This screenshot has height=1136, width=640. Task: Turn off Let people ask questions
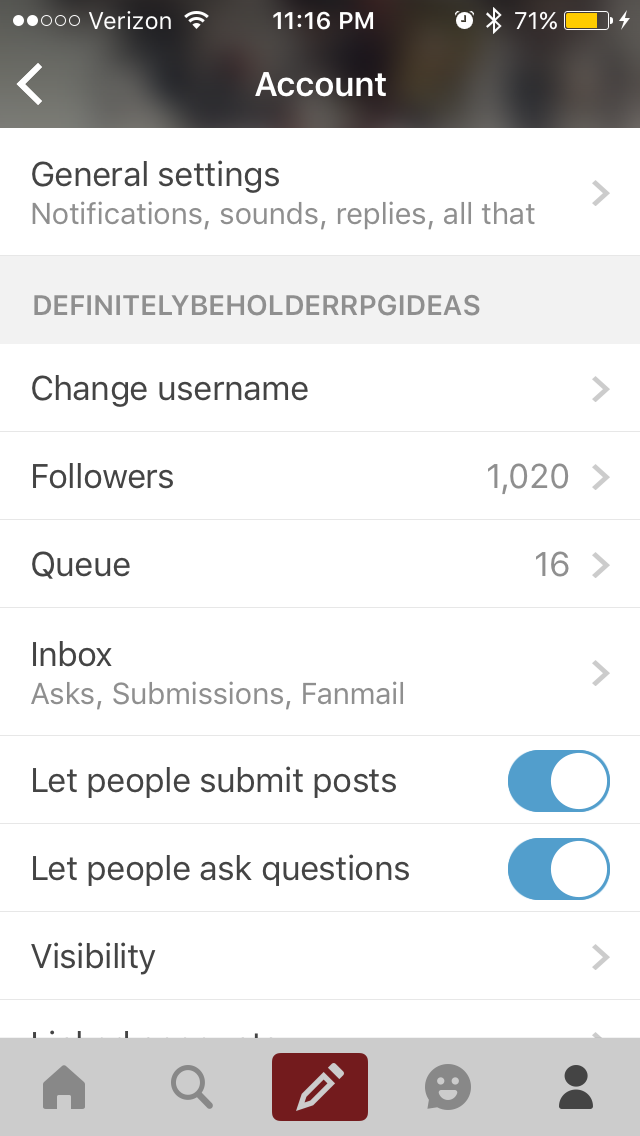[x=558, y=868]
